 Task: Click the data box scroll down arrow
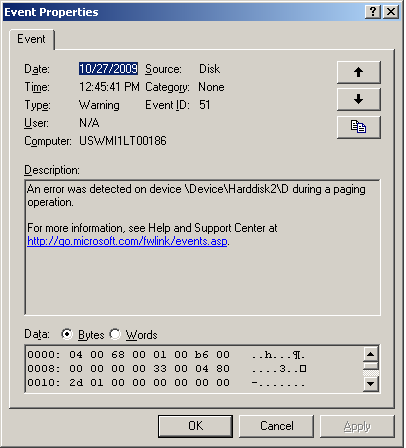pyautogui.click(x=371, y=384)
